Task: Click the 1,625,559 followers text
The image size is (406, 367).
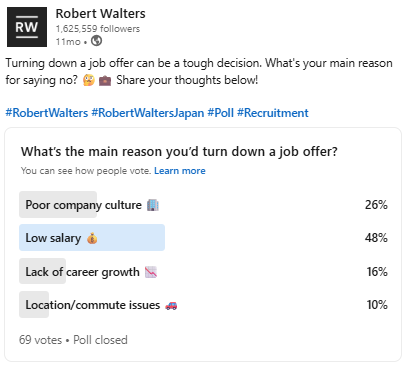Action: coord(98,29)
